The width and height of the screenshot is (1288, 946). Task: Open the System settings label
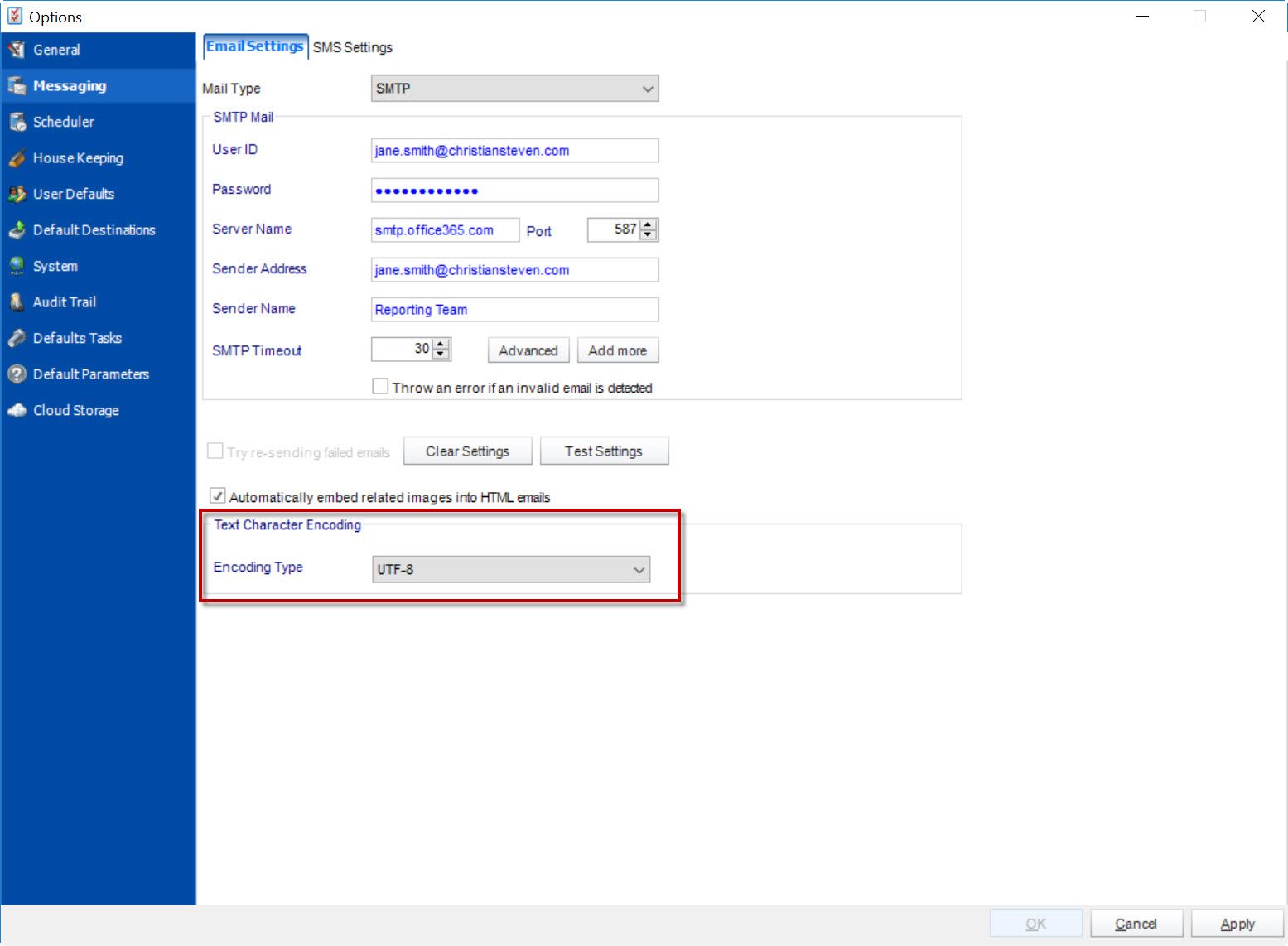pos(55,266)
